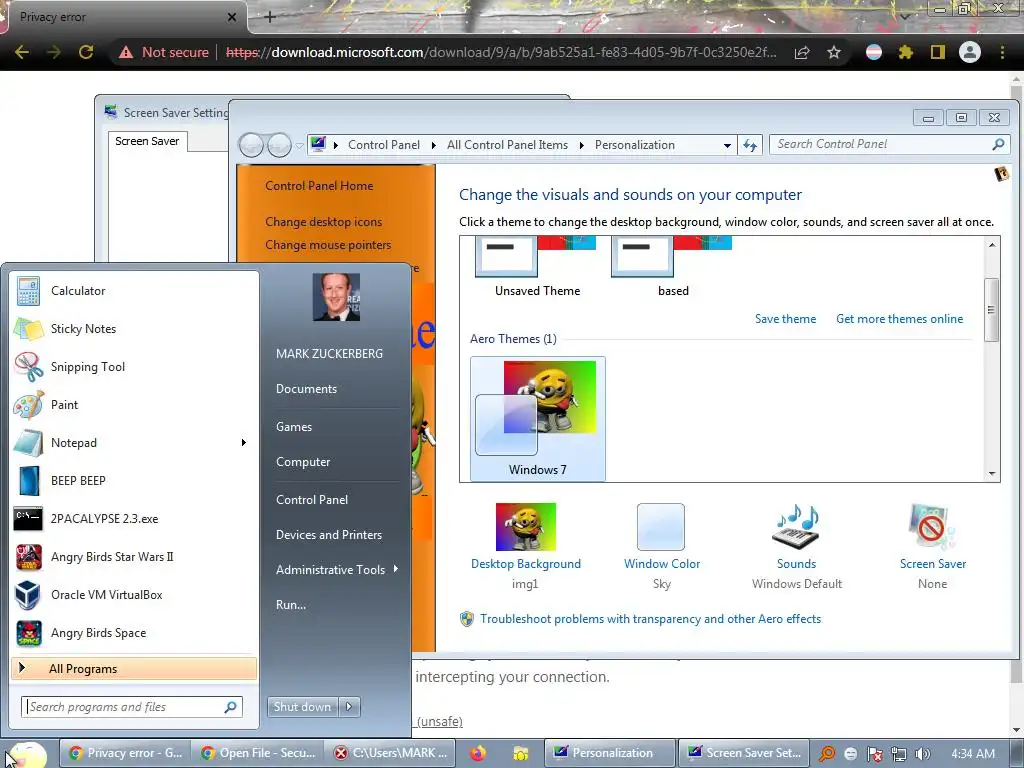Open a new Chrome tab
Image resolution: width=1024 pixels, height=768 pixels.
pyautogui.click(x=270, y=17)
